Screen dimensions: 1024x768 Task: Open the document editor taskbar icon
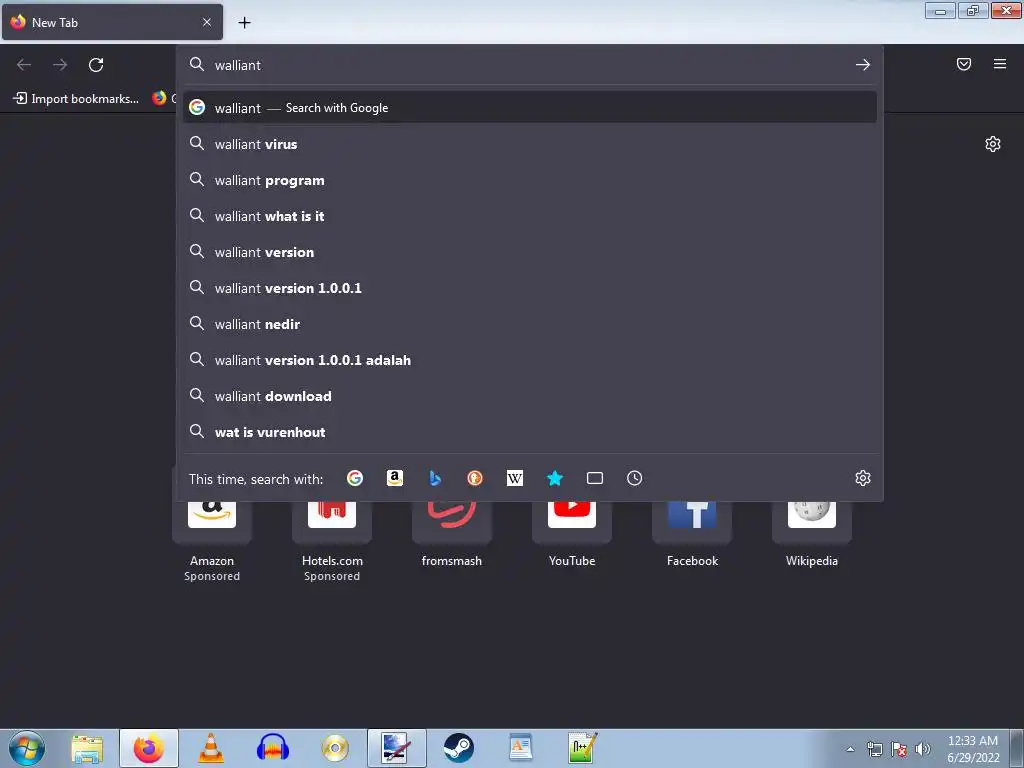tap(520, 748)
